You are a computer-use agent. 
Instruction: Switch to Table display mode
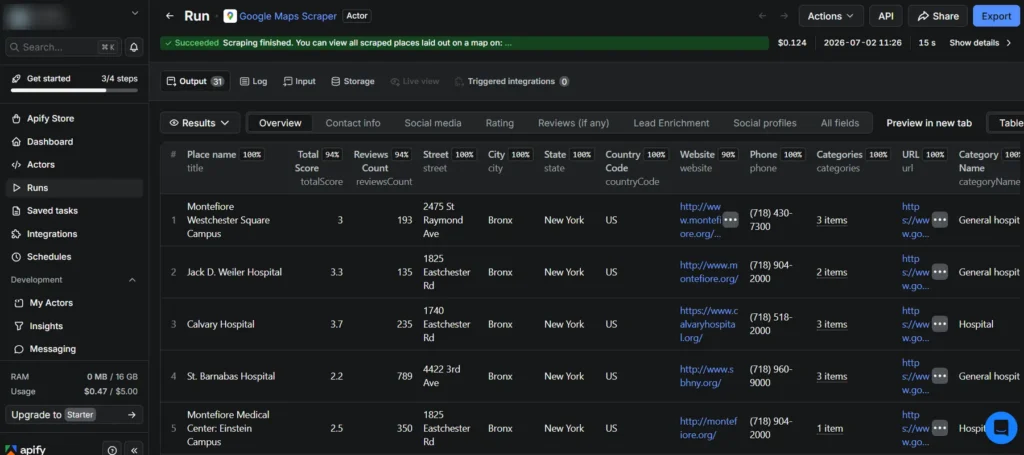1006,123
